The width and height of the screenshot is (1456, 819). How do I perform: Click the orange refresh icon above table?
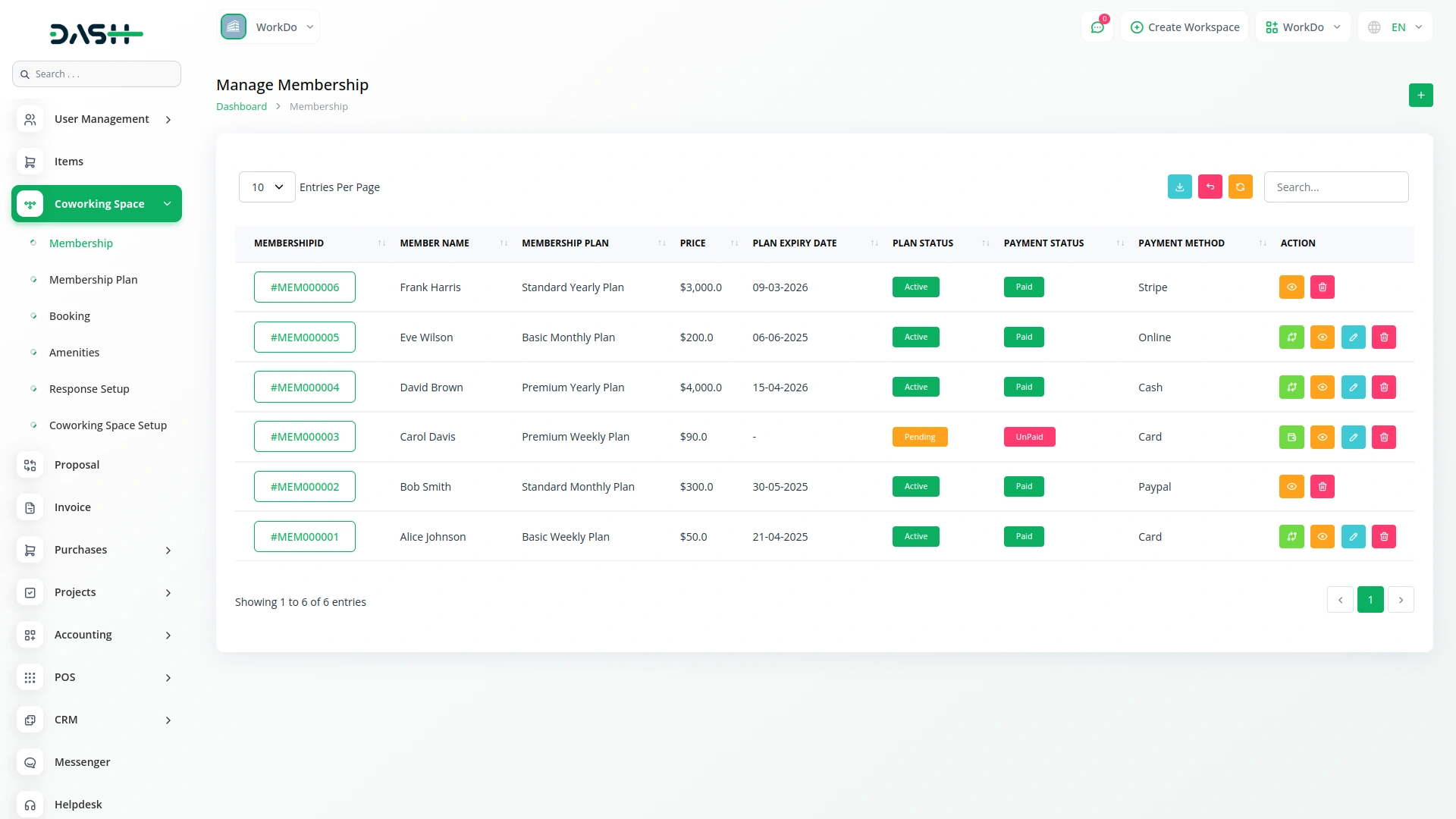(x=1240, y=187)
